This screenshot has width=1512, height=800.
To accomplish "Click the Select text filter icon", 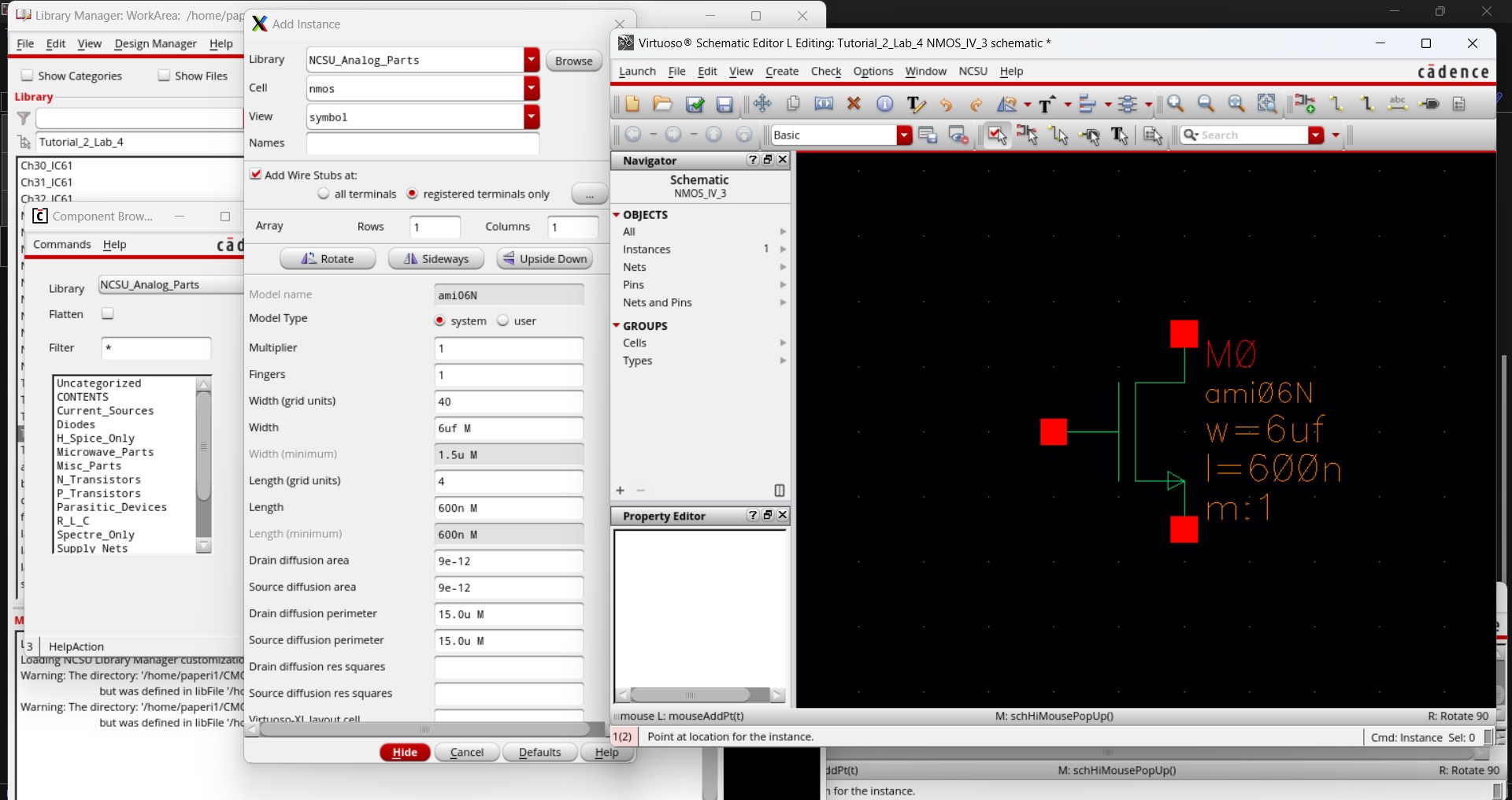I will tap(1120, 135).
